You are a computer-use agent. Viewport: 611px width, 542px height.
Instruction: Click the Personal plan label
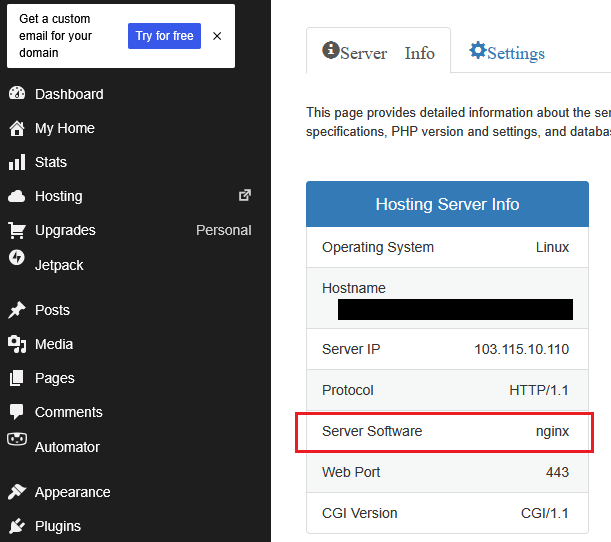(224, 230)
